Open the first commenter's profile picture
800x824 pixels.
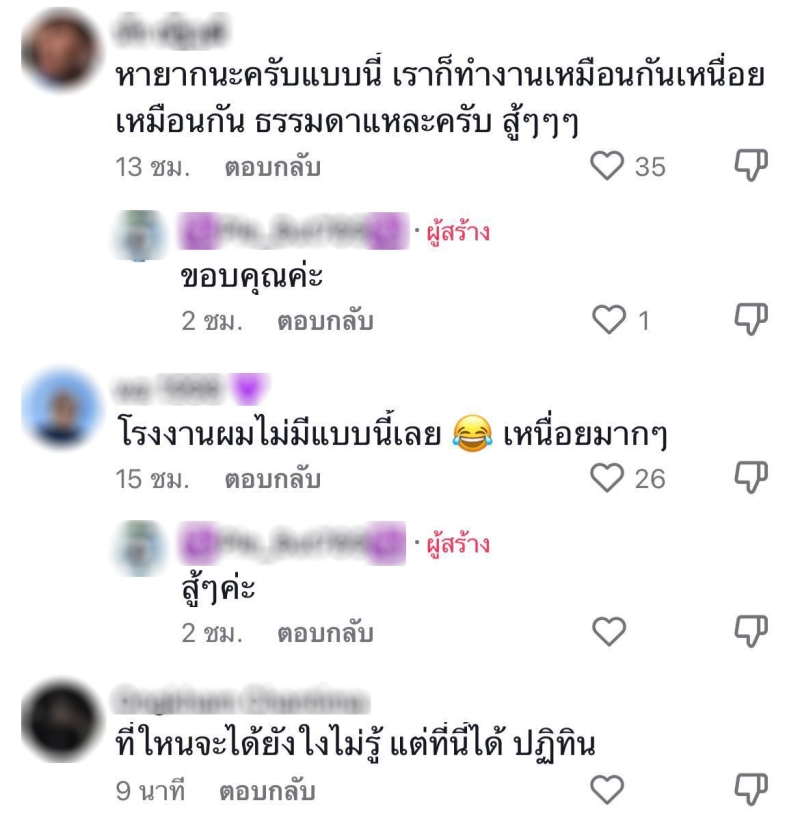pyautogui.click(x=61, y=50)
